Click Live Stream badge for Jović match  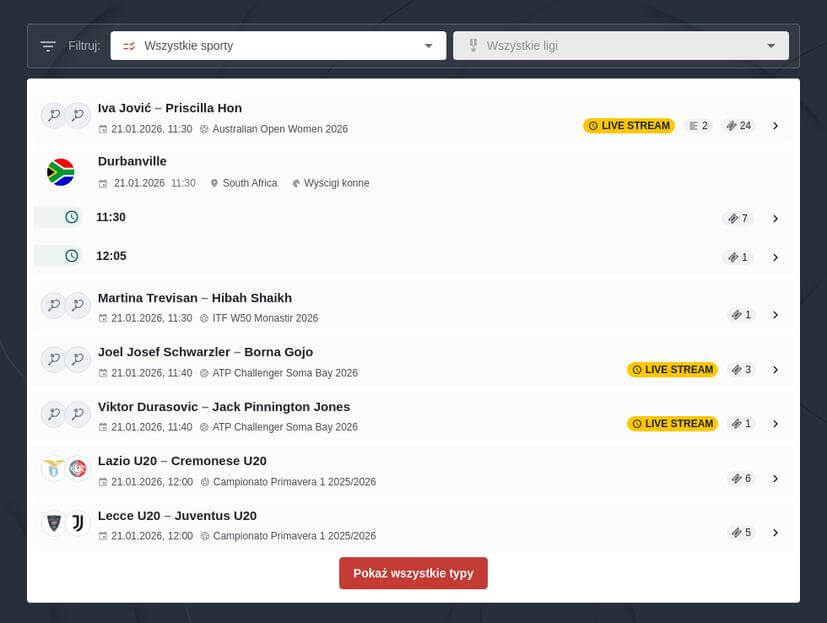click(629, 126)
